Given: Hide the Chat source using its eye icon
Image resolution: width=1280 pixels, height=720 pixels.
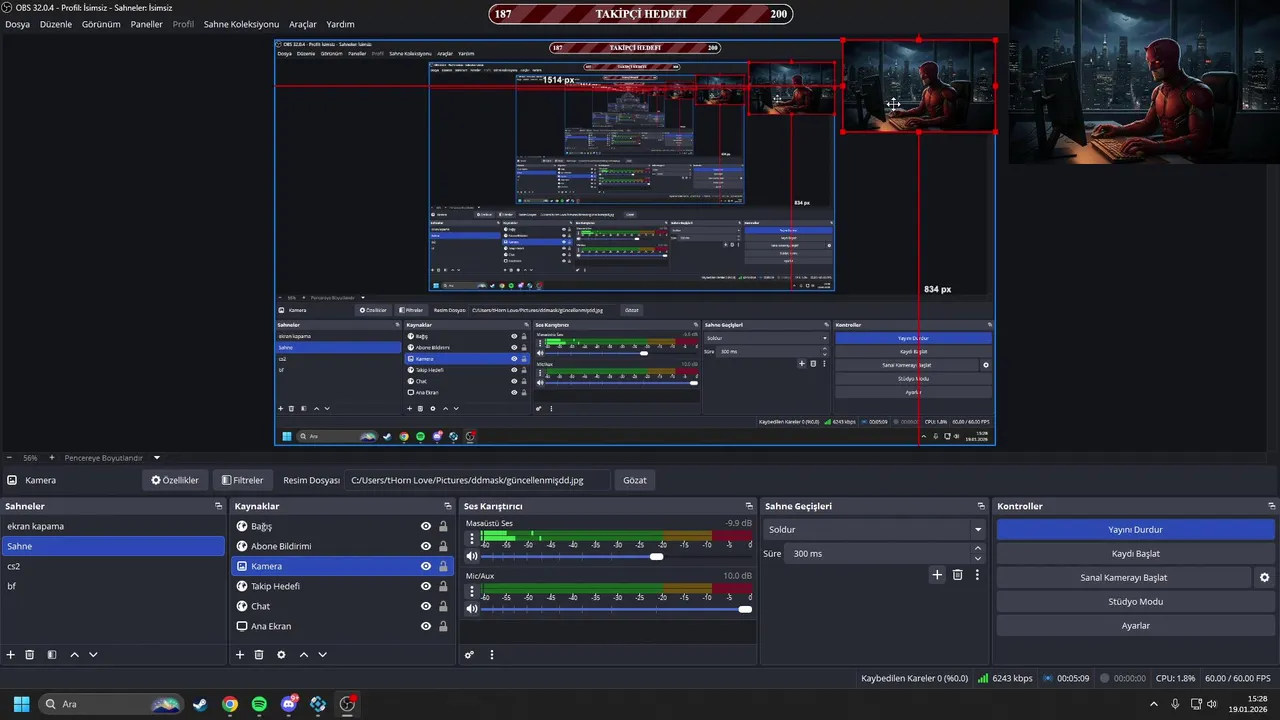Looking at the screenshot, I should coord(426,606).
